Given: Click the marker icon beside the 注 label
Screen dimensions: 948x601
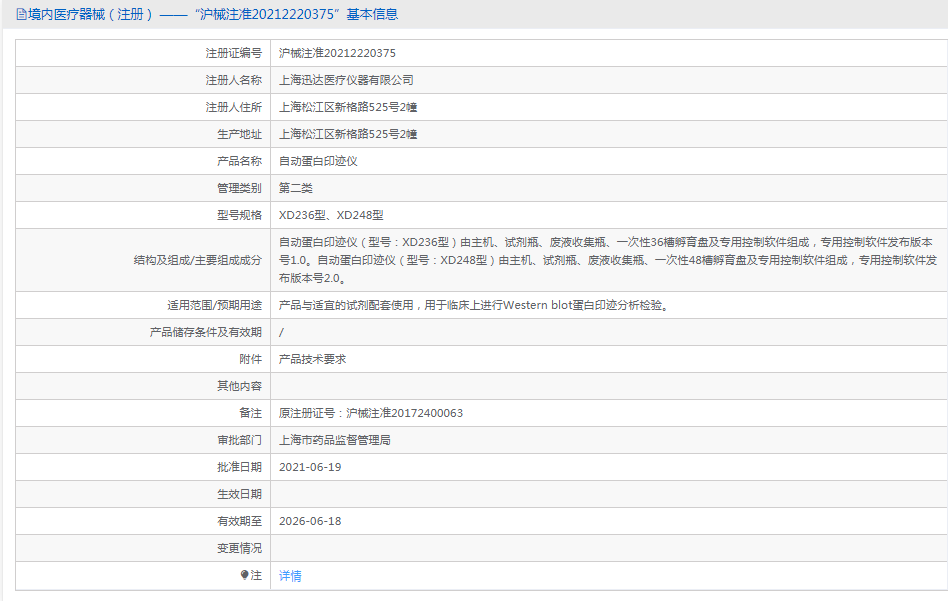Looking at the screenshot, I should 244,575.
